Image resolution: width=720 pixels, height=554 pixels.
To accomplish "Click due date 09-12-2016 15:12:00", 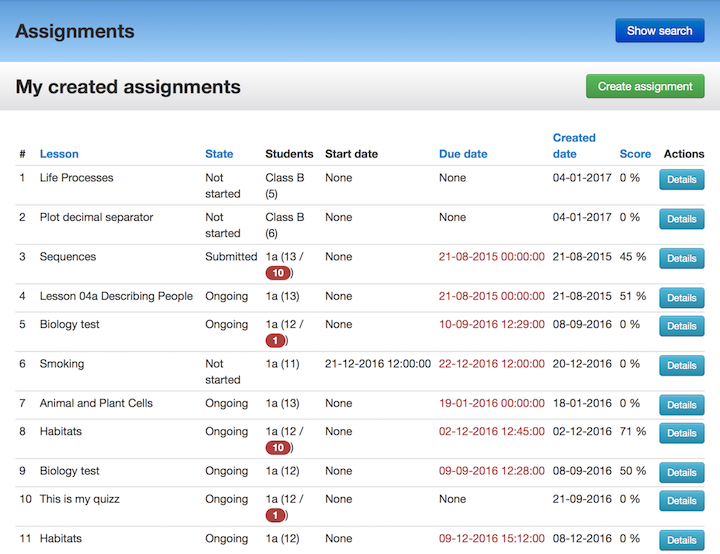I will click(491, 538).
